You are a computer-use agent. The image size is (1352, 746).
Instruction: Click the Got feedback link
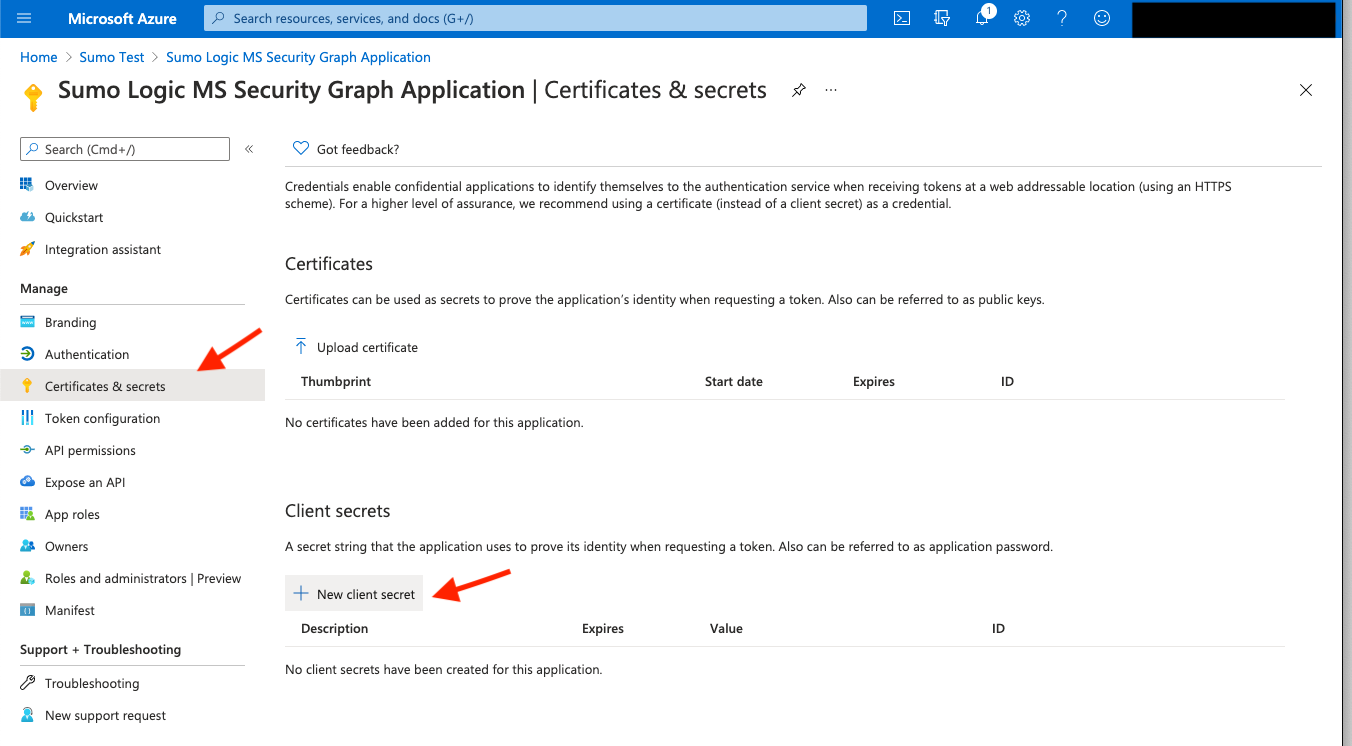tap(345, 148)
